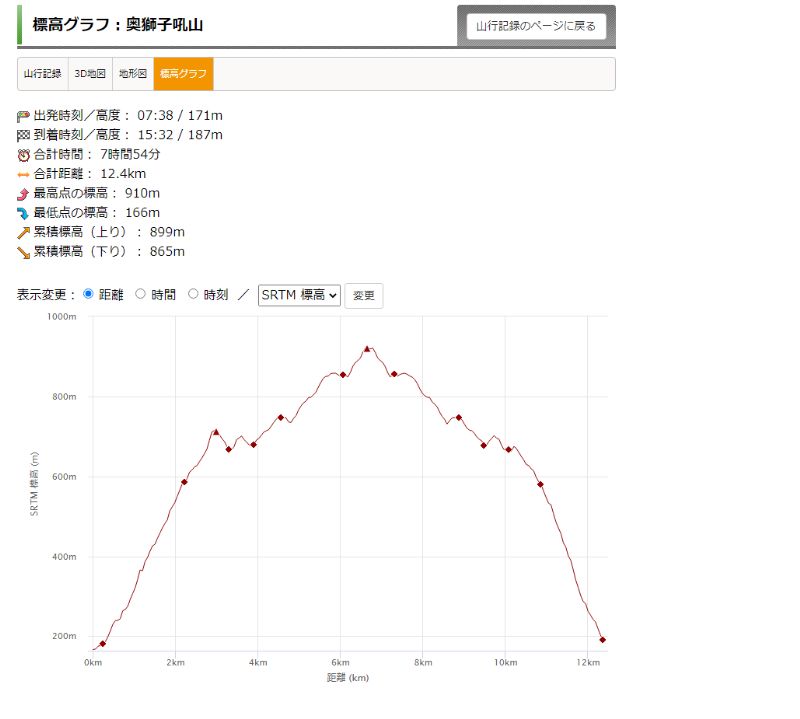The image size is (800, 719).
Task: Click the lowest point icon beside 最低点の標高
Action: 24,213
